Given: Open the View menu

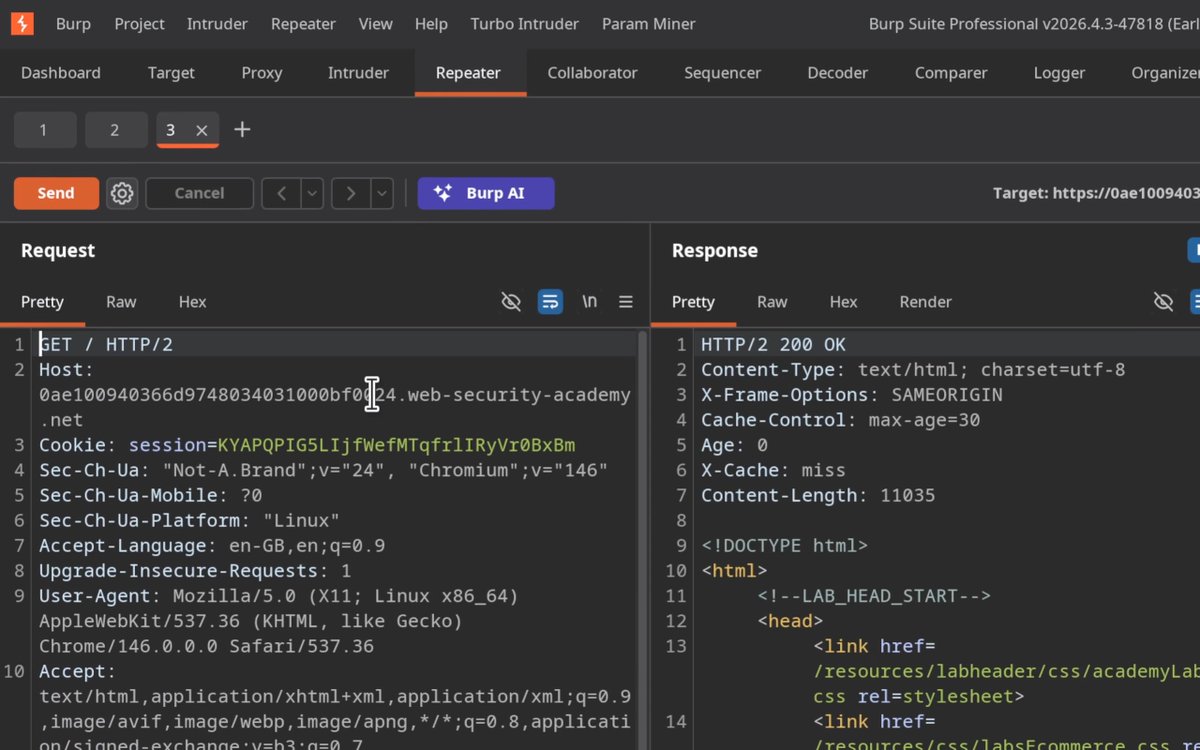Looking at the screenshot, I should point(376,24).
